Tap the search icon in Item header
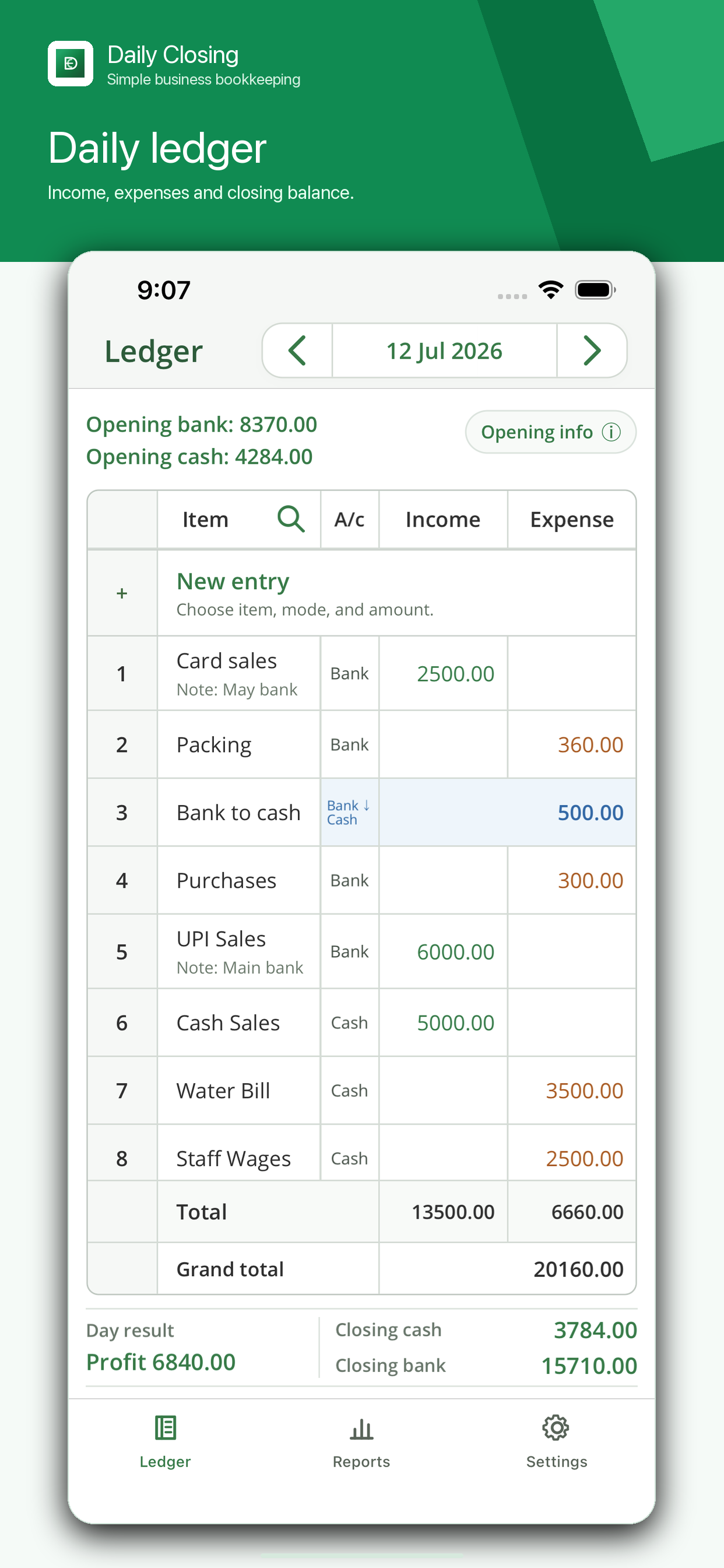This screenshot has height=1568, width=724. [x=291, y=519]
